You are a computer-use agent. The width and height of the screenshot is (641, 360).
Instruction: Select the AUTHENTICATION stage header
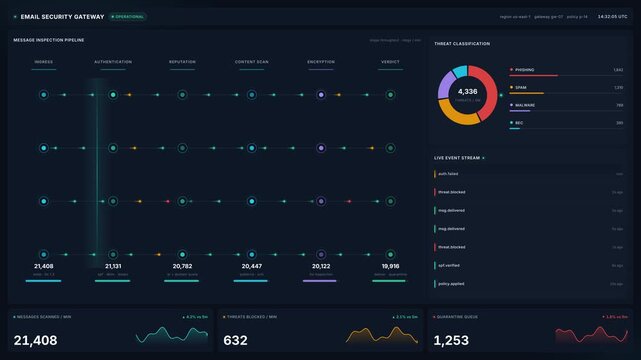point(113,62)
